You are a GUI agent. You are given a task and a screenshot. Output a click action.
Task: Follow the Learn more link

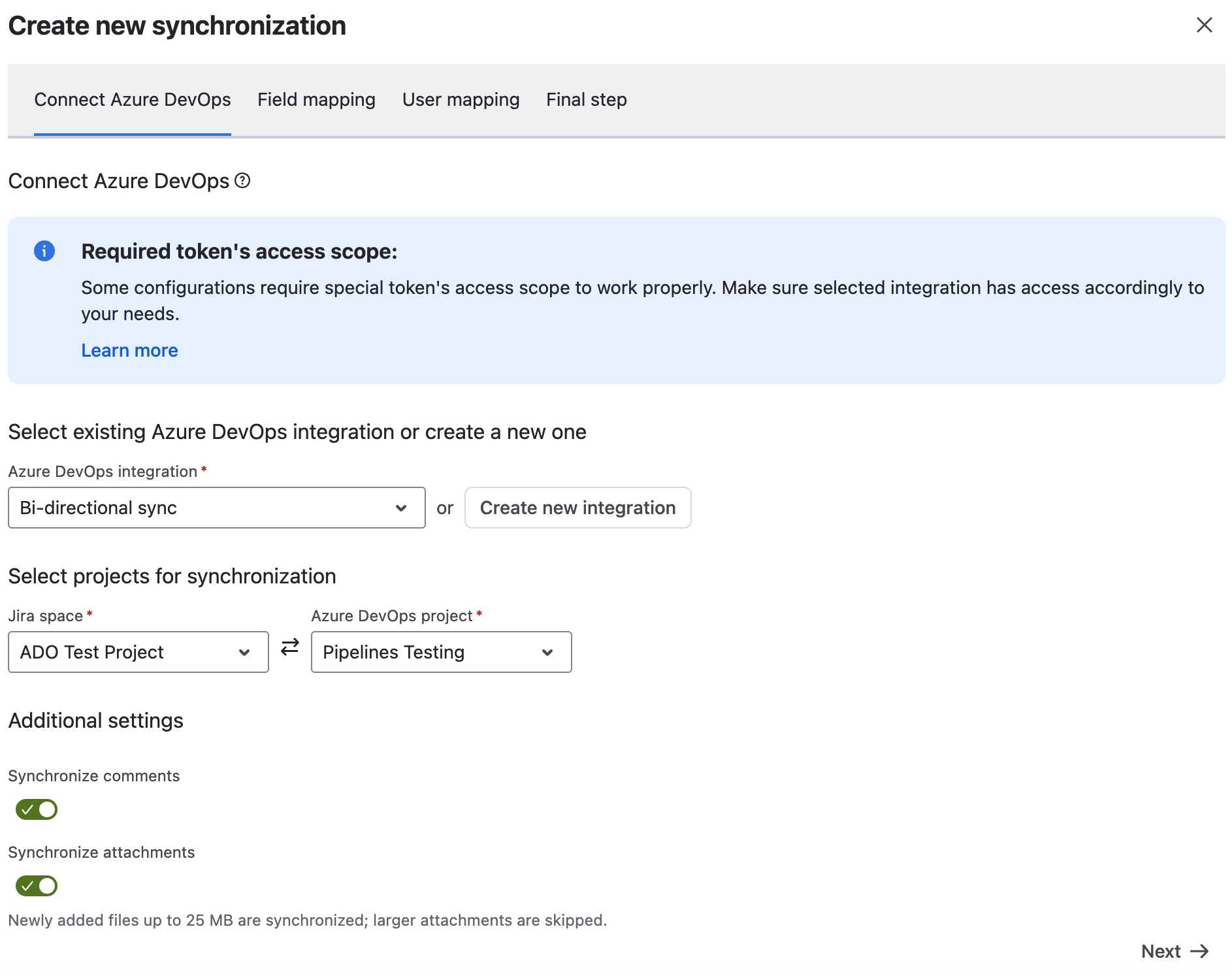[129, 350]
